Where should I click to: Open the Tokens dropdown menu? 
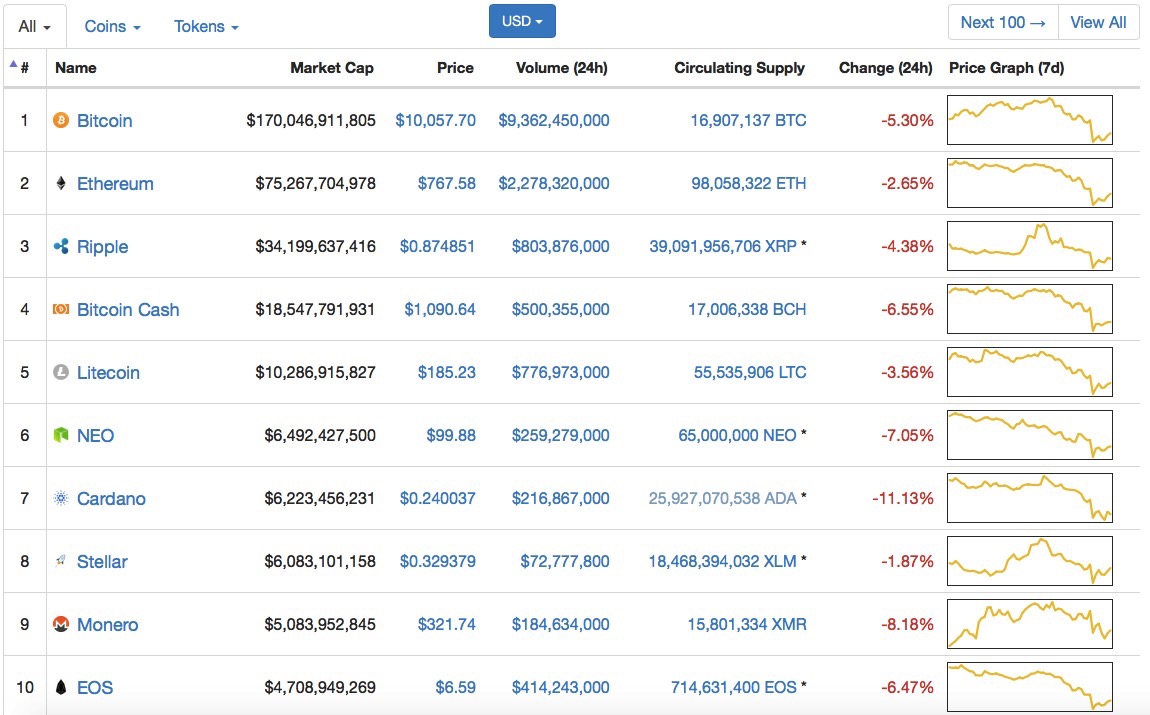tap(206, 26)
